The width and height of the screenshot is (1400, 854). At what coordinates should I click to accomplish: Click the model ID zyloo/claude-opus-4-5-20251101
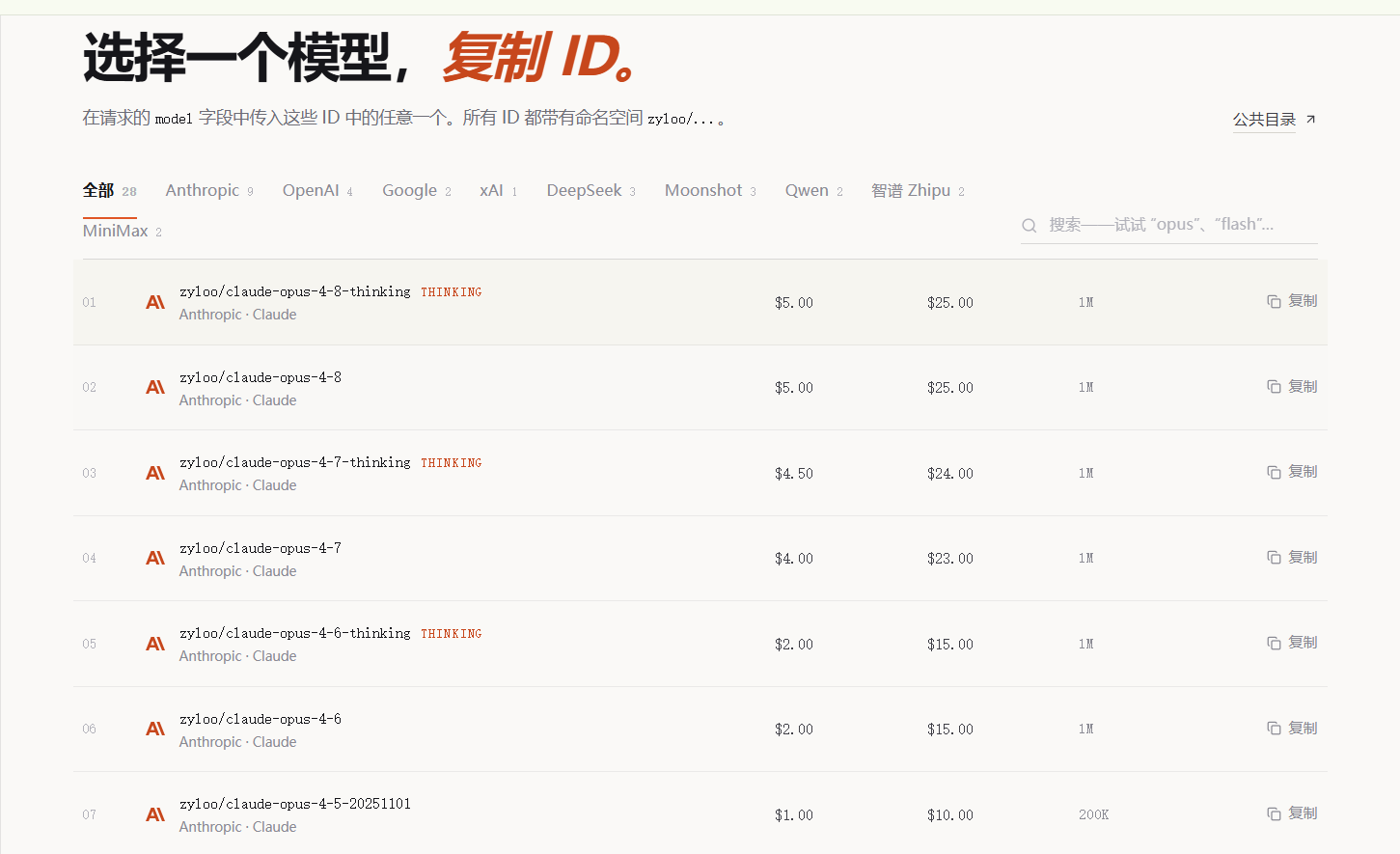click(295, 804)
